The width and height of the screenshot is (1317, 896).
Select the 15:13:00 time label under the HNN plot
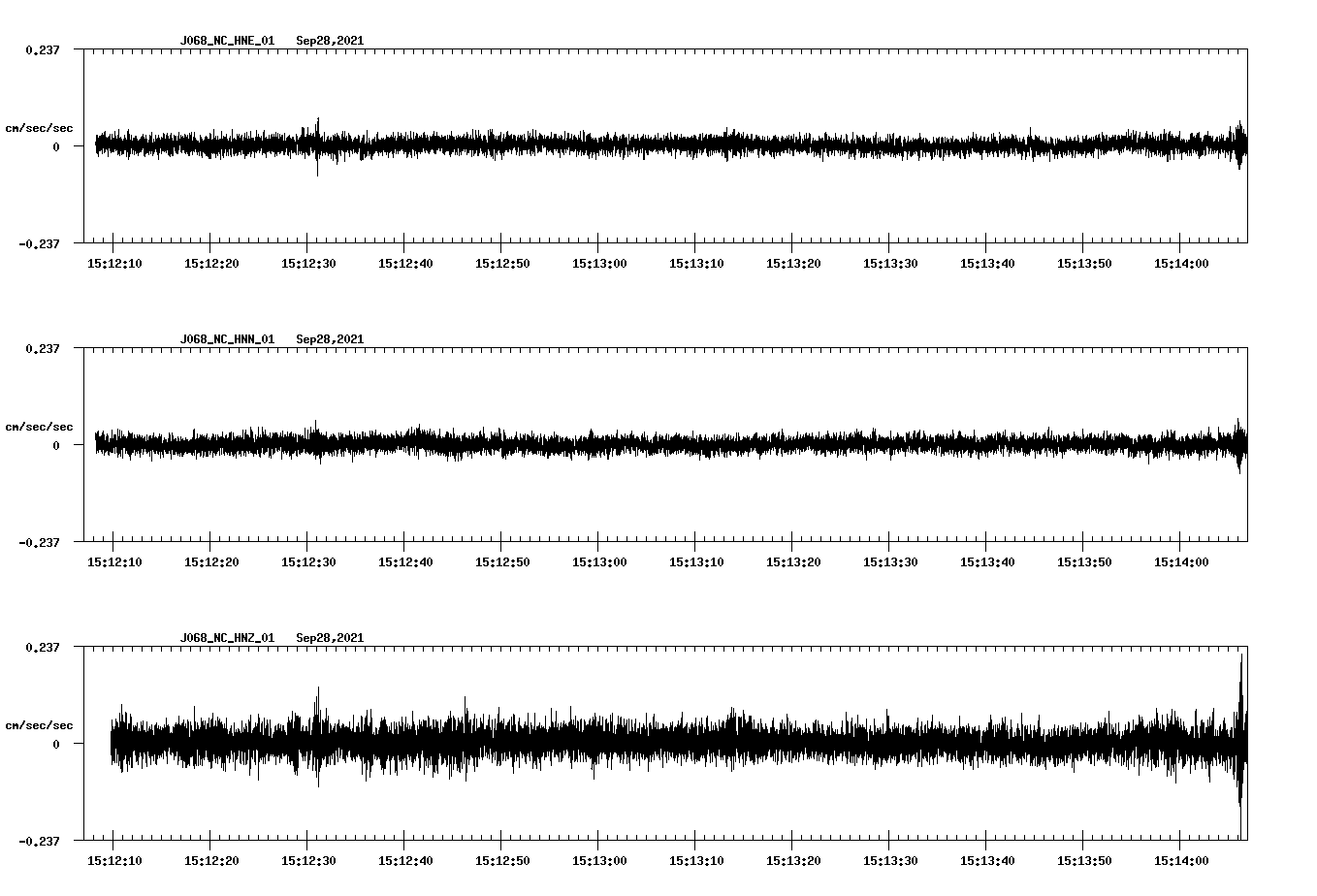pos(599,561)
